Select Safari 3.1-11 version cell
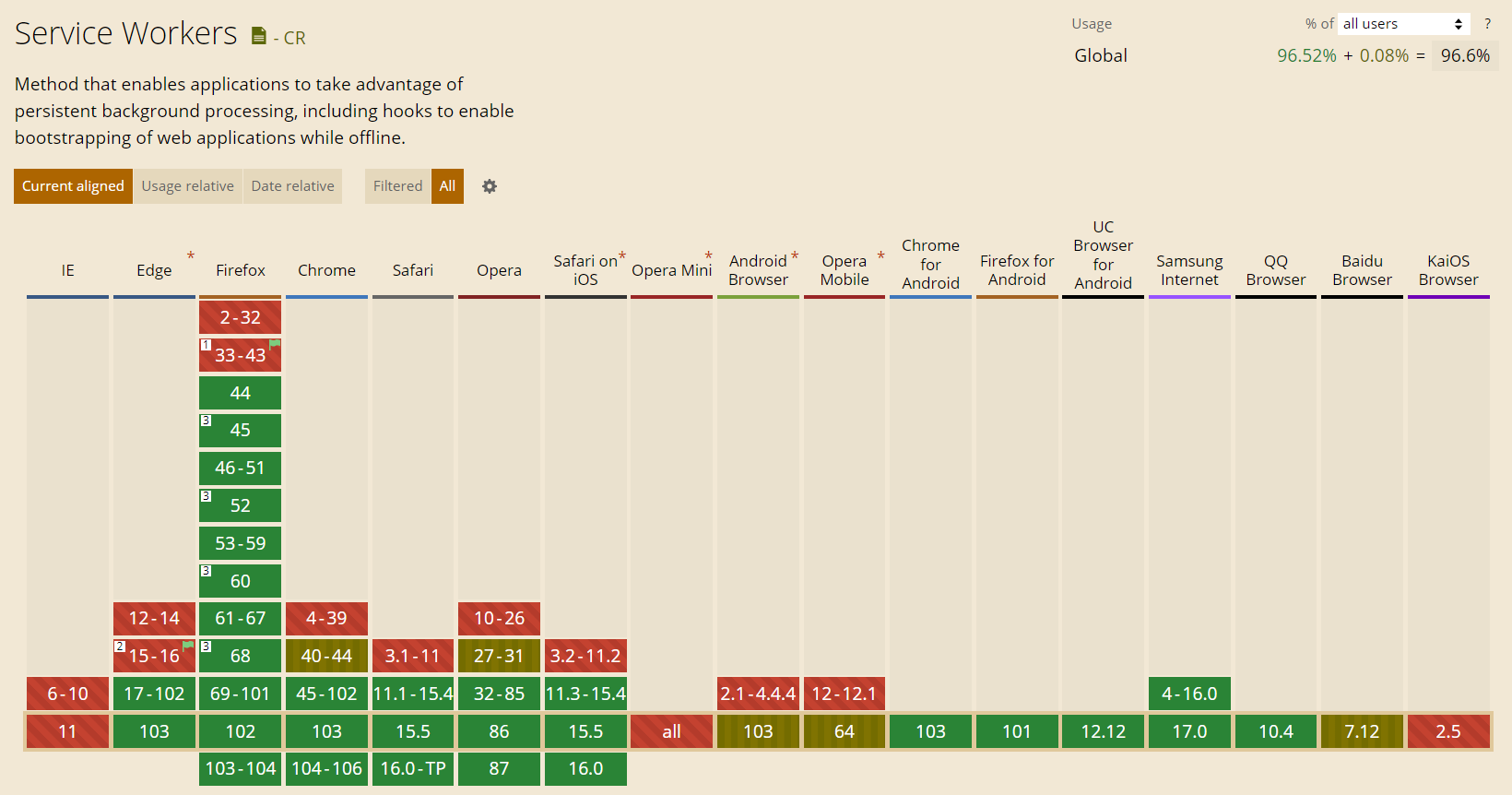Screen dimensions: 1512x795 (x=413, y=656)
